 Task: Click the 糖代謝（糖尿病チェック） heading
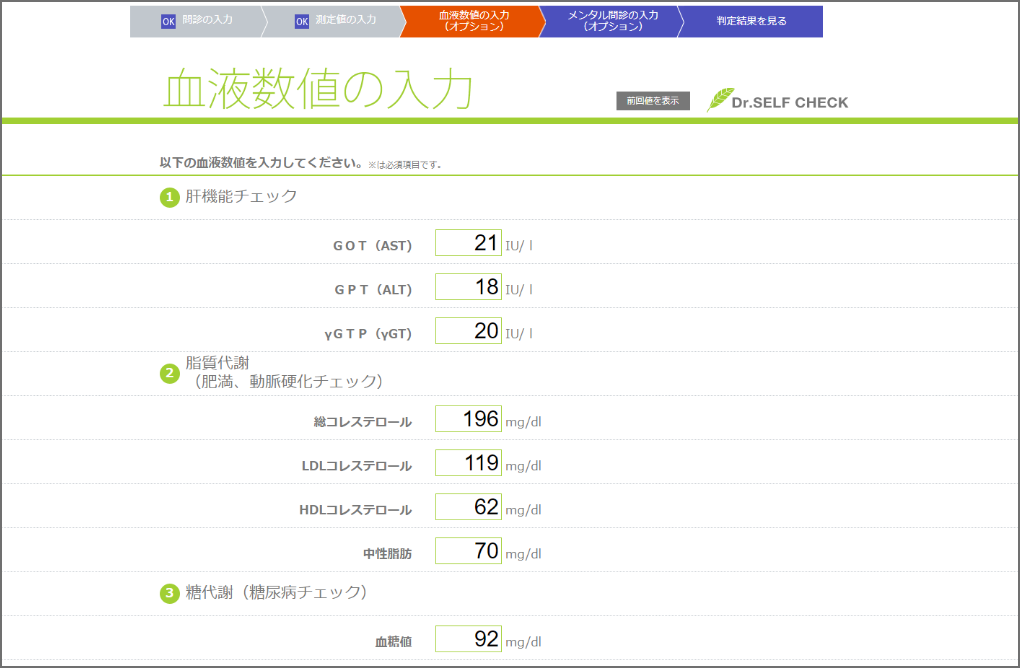click(276, 593)
